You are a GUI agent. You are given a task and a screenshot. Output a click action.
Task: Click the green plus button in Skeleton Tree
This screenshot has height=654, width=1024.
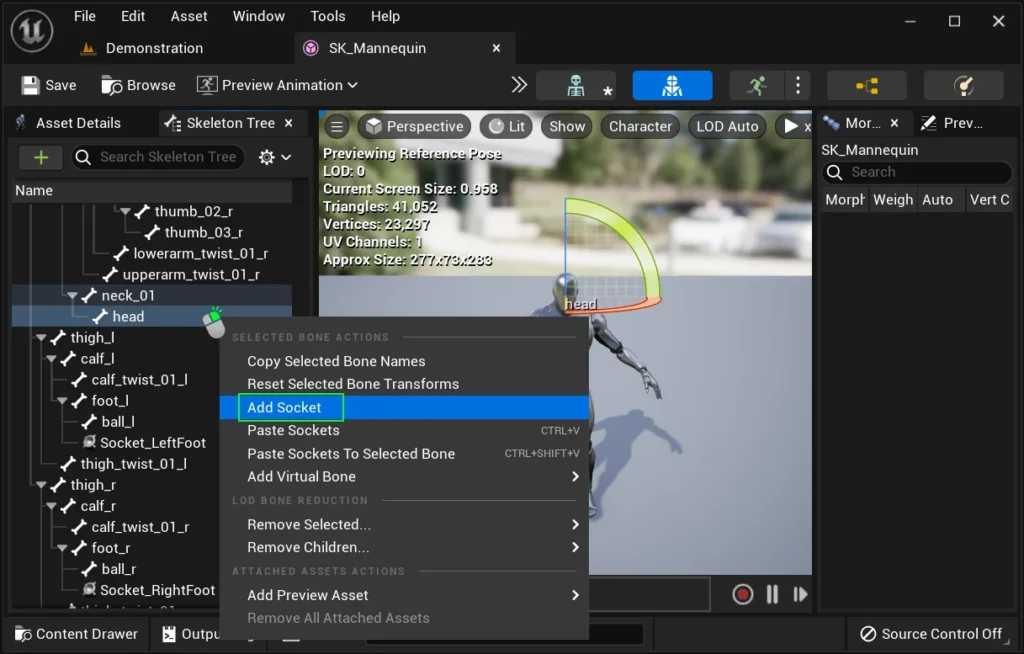click(x=41, y=157)
